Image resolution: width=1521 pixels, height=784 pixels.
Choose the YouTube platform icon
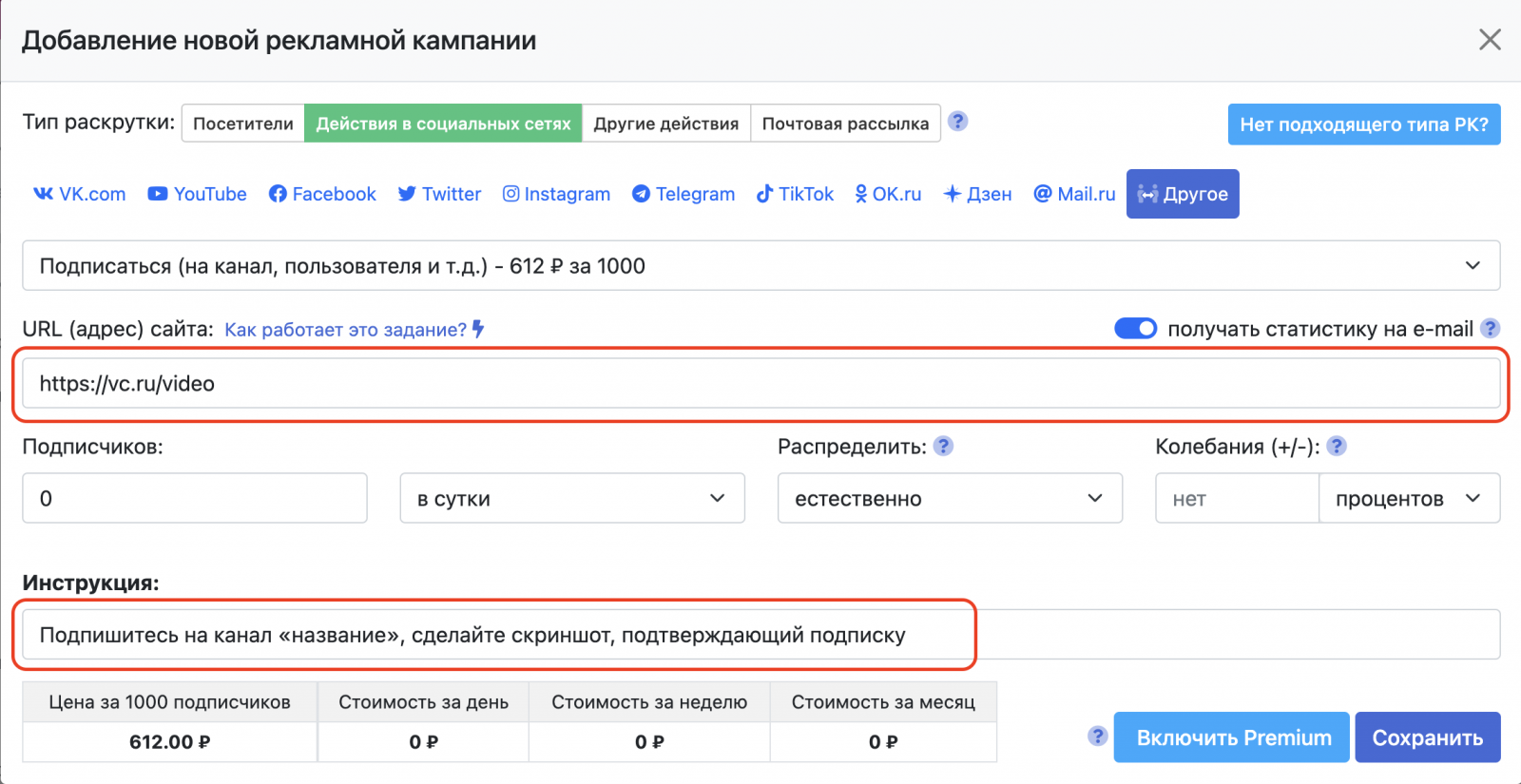click(x=158, y=194)
